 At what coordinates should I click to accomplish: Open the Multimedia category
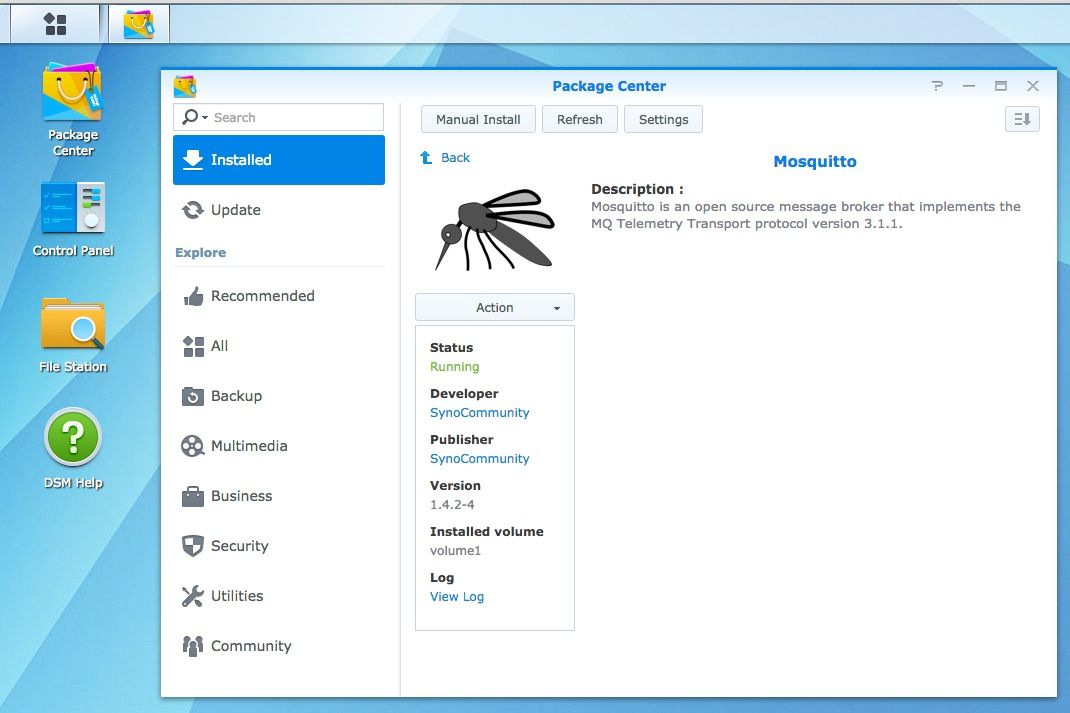pyautogui.click(x=278, y=446)
